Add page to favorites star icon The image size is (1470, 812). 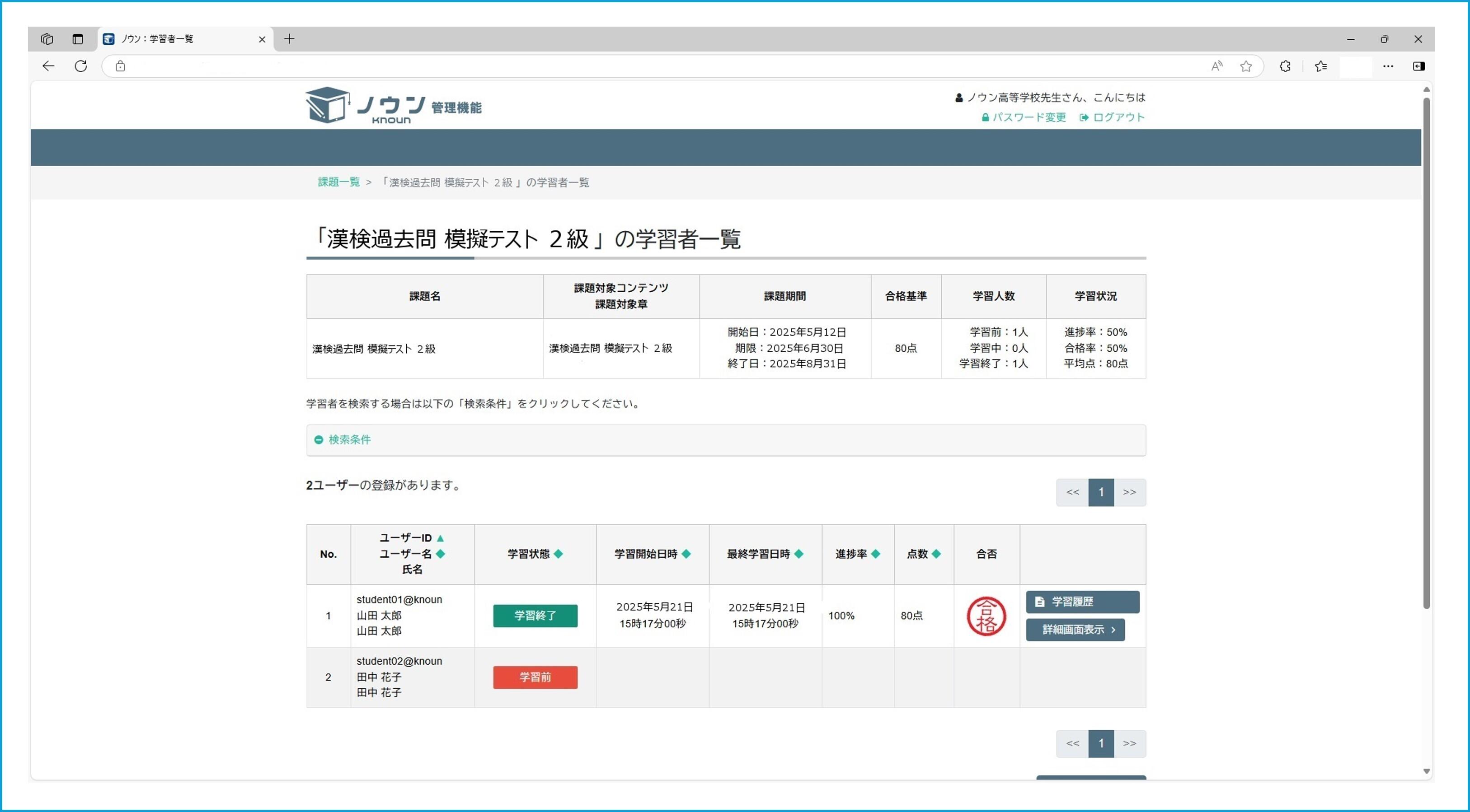[1246, 66]
